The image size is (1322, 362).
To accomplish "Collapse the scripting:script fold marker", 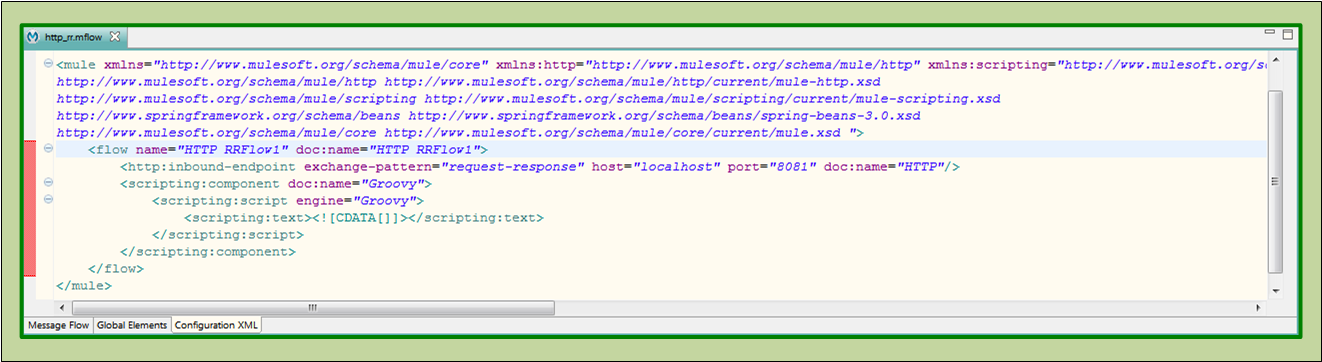I will click(x=48, y=200).
